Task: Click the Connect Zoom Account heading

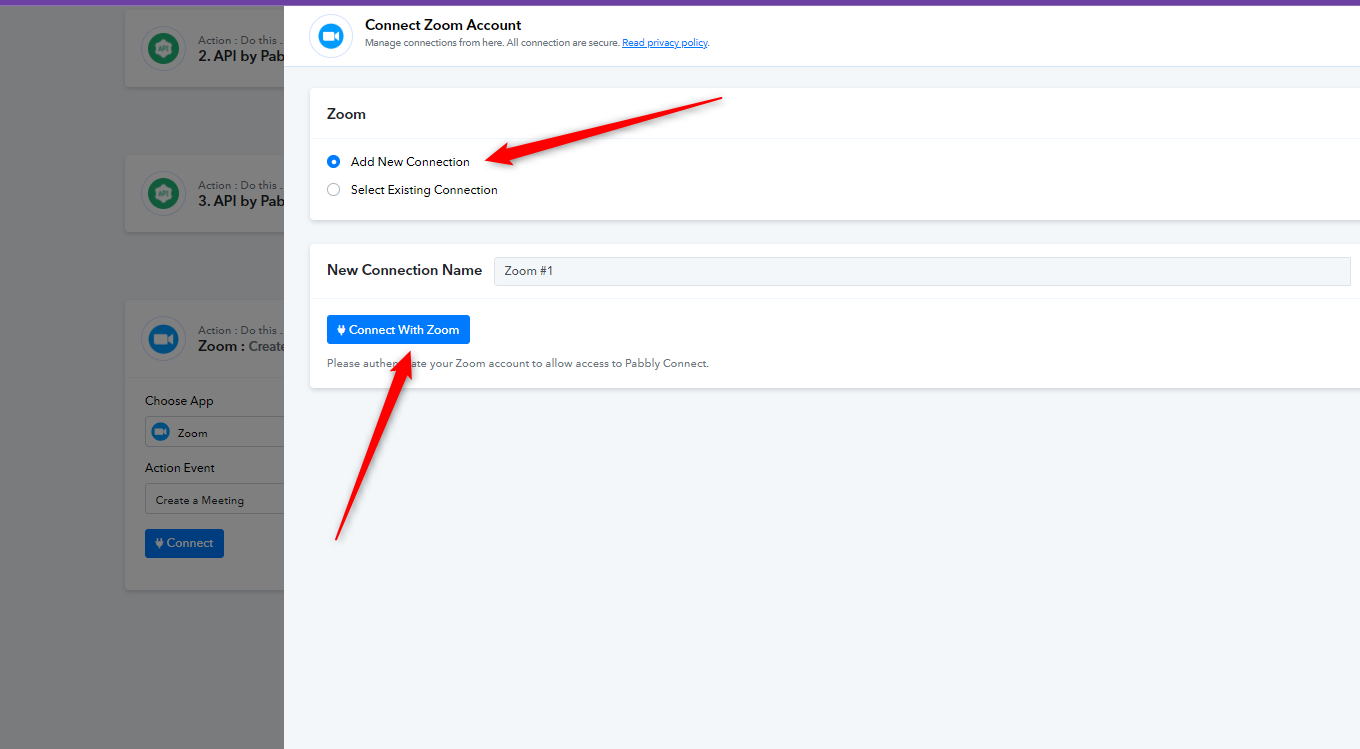Action: (x=443, y=25)
